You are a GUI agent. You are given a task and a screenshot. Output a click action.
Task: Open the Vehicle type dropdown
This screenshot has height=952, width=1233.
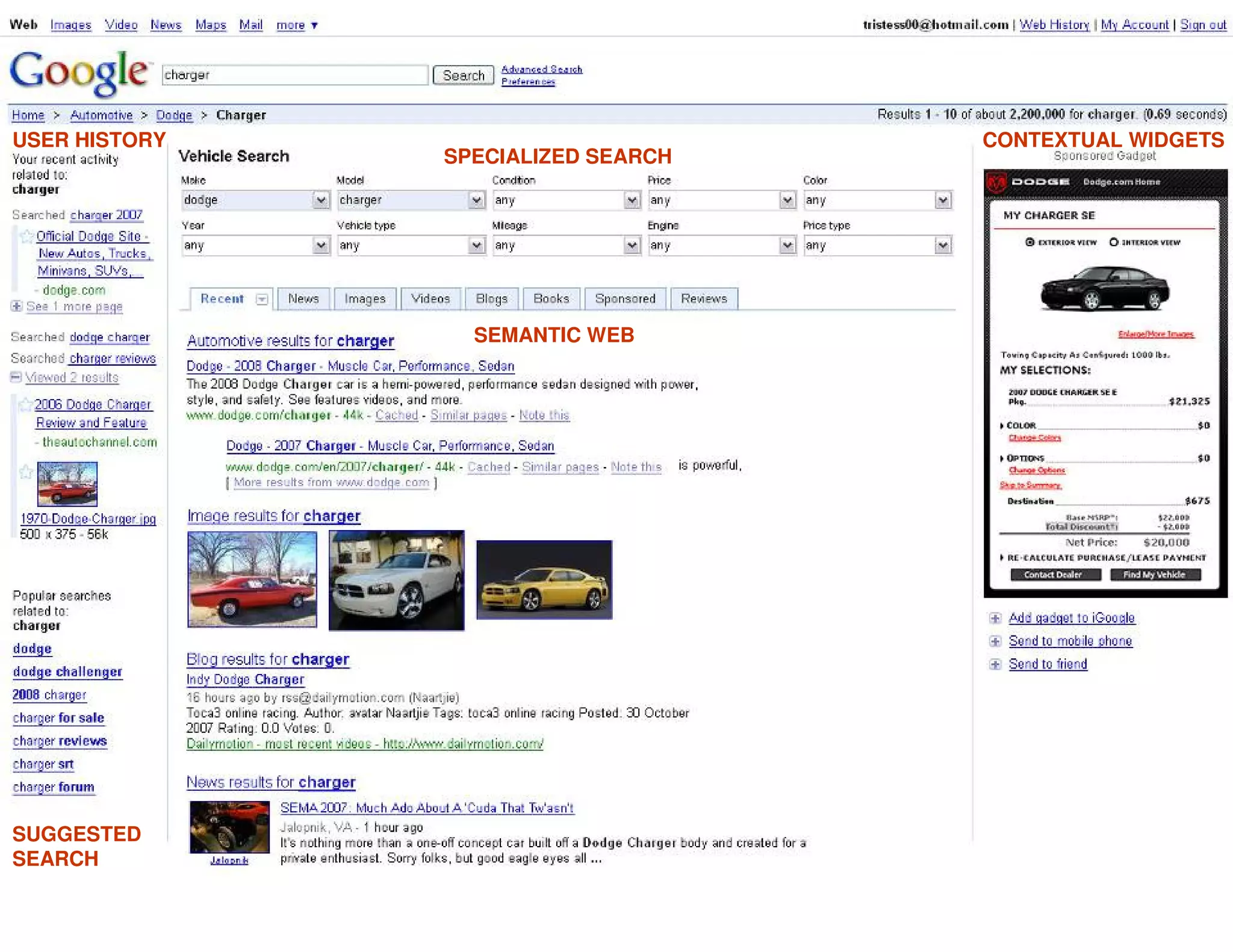[411, 245]
